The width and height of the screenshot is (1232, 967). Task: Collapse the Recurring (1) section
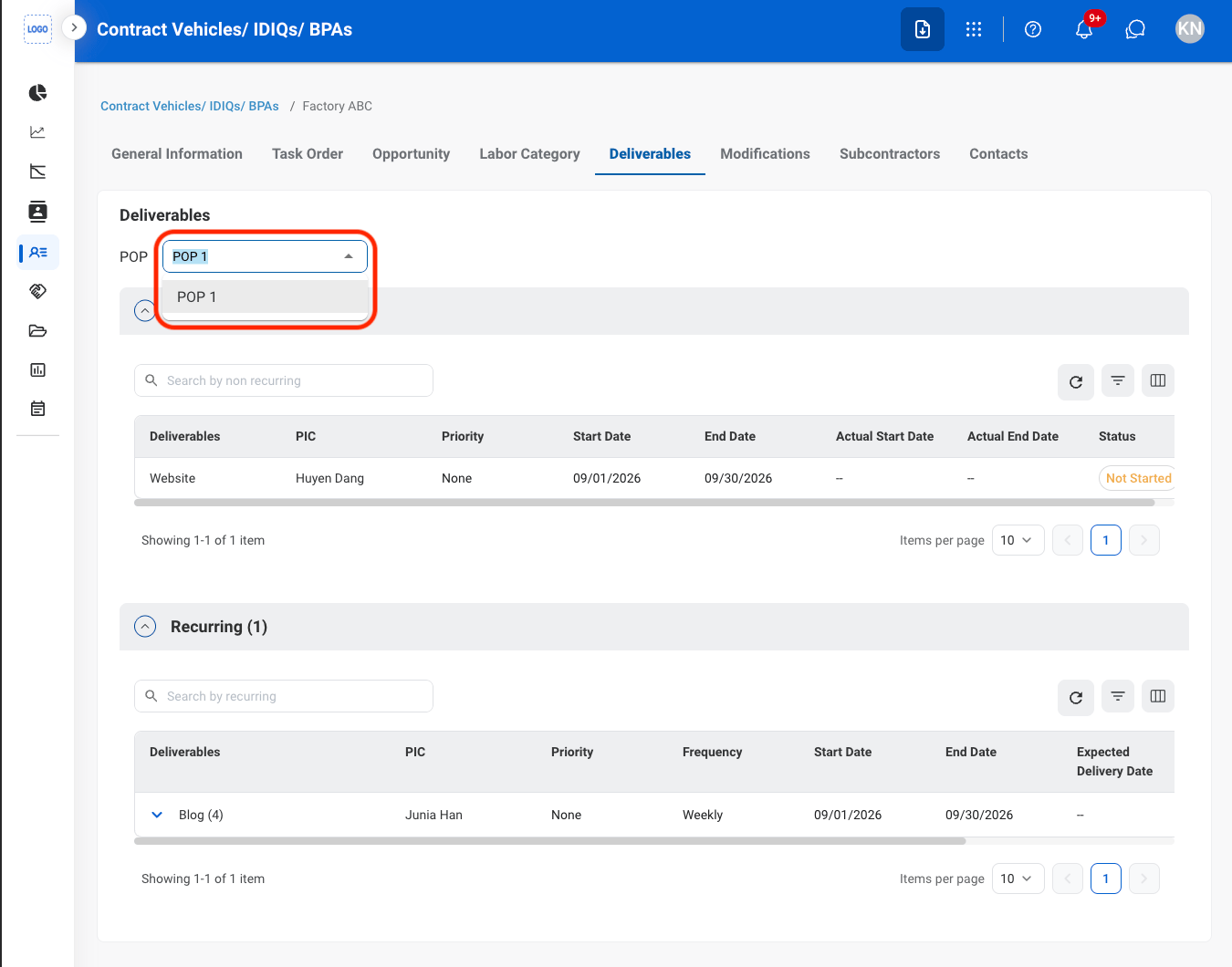click(145, 627)
